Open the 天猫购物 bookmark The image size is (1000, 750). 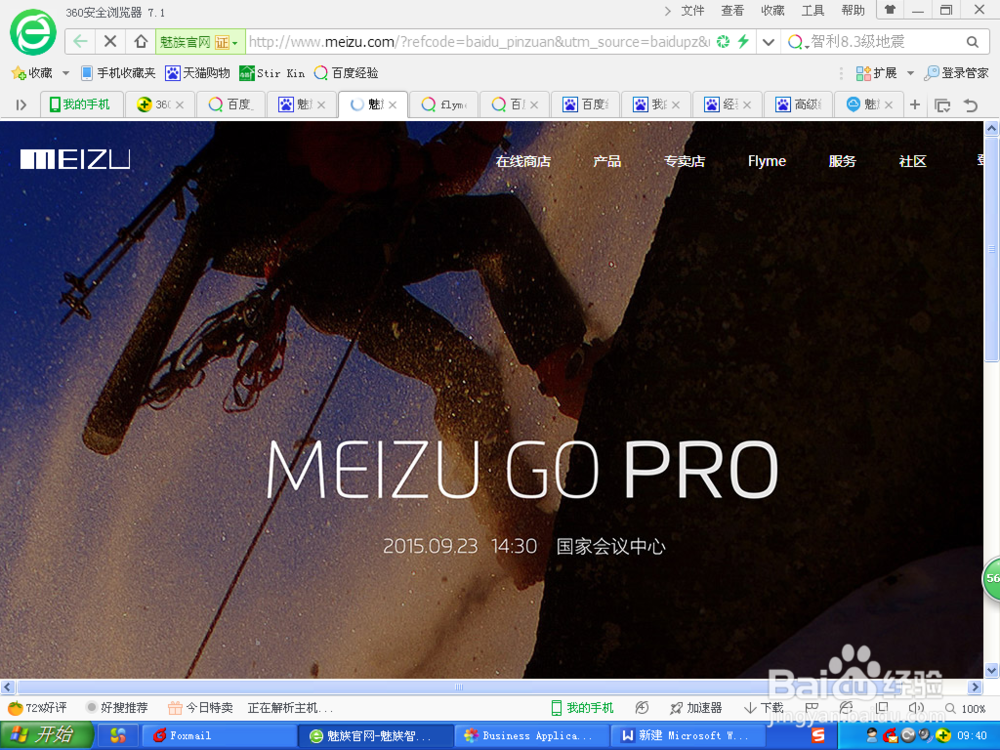point(198,73)
